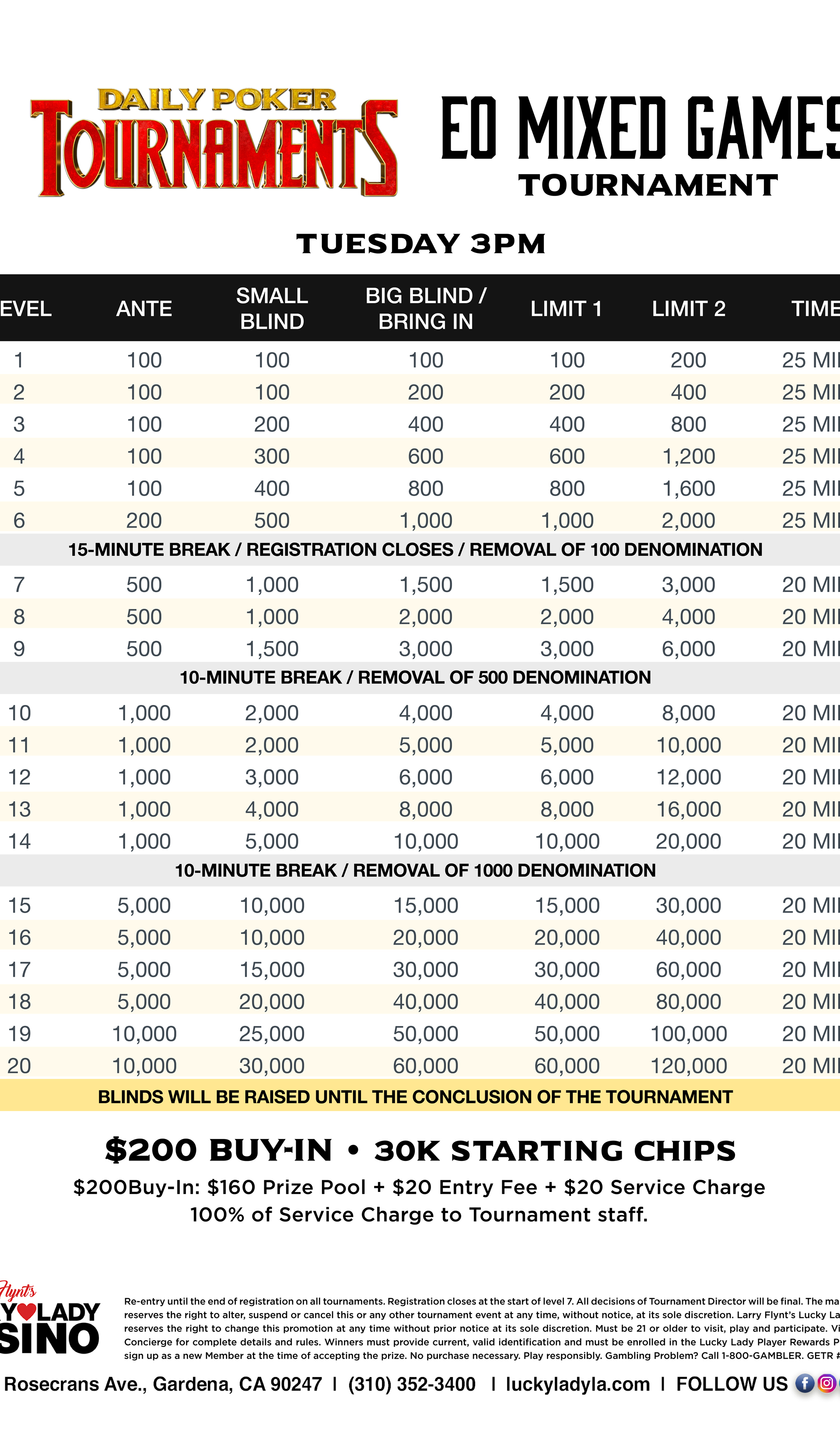Screen dimensions: 840x1444
Task: Click the LIMIT 1 column header
Action: click(566, 309)
